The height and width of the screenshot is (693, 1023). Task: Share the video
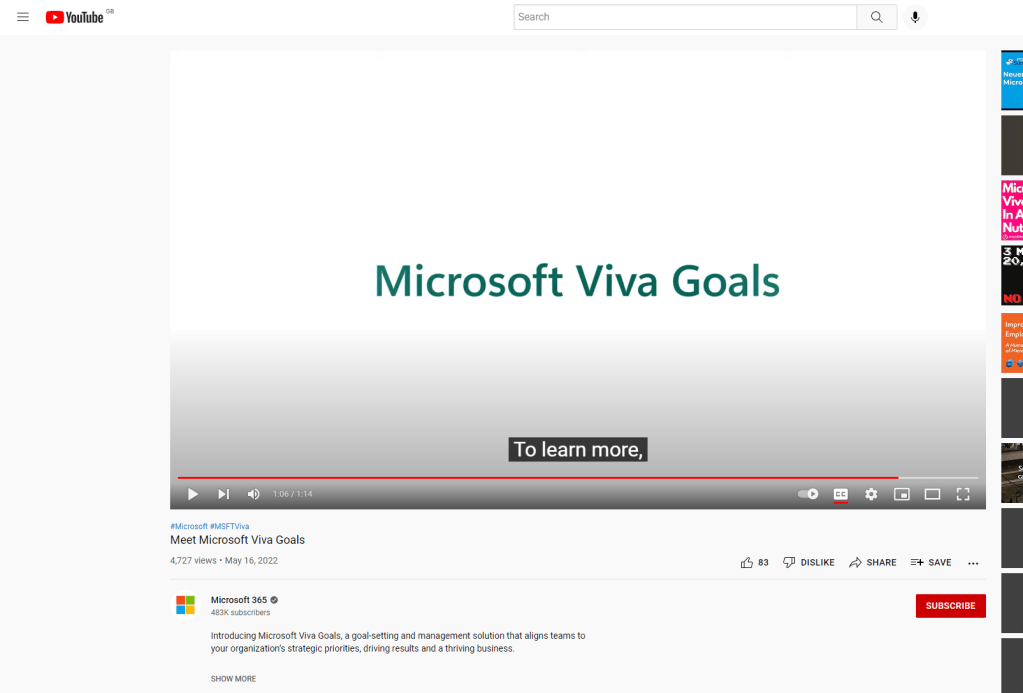[x=873, y=563]
